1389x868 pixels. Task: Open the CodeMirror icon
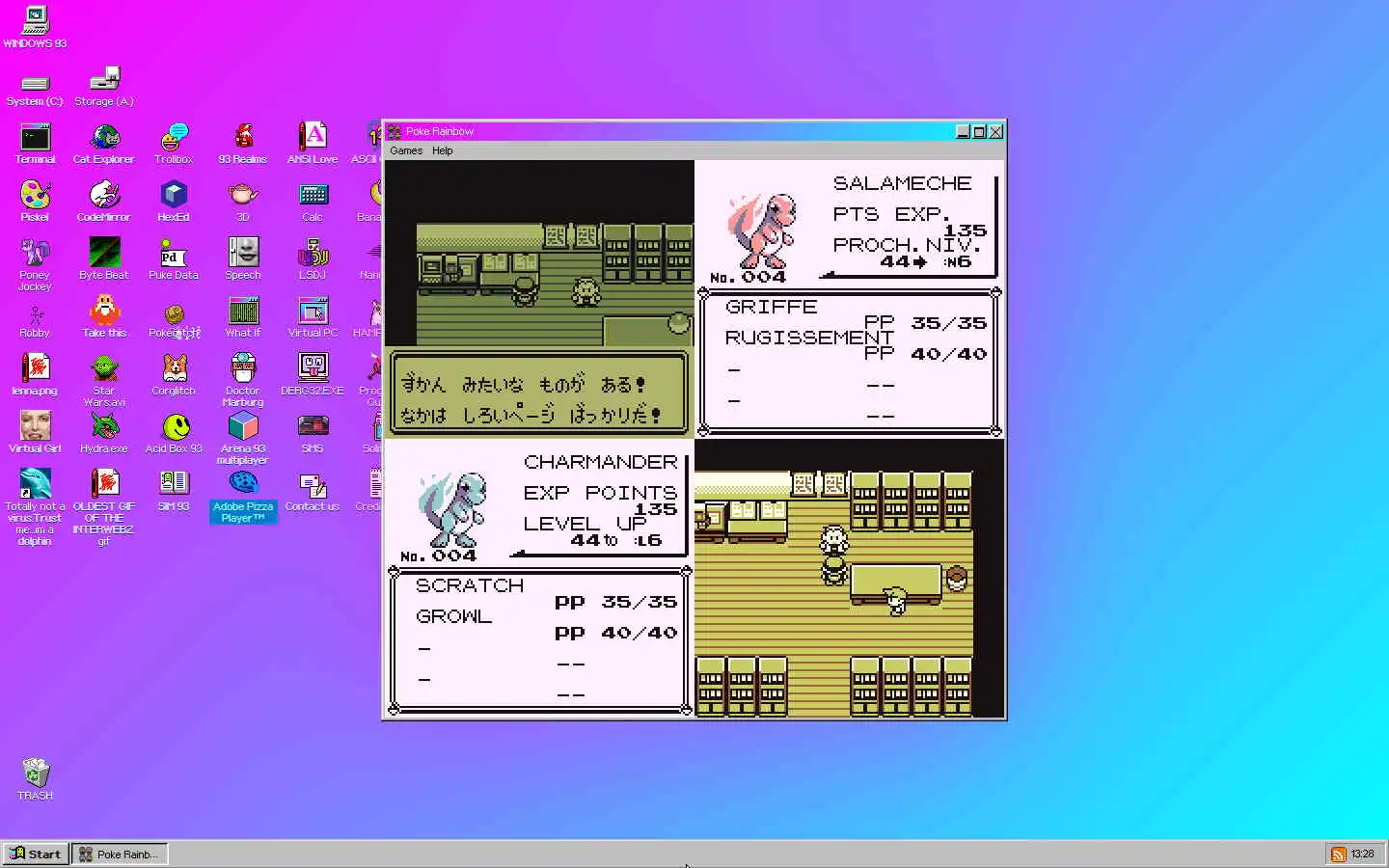104,203
